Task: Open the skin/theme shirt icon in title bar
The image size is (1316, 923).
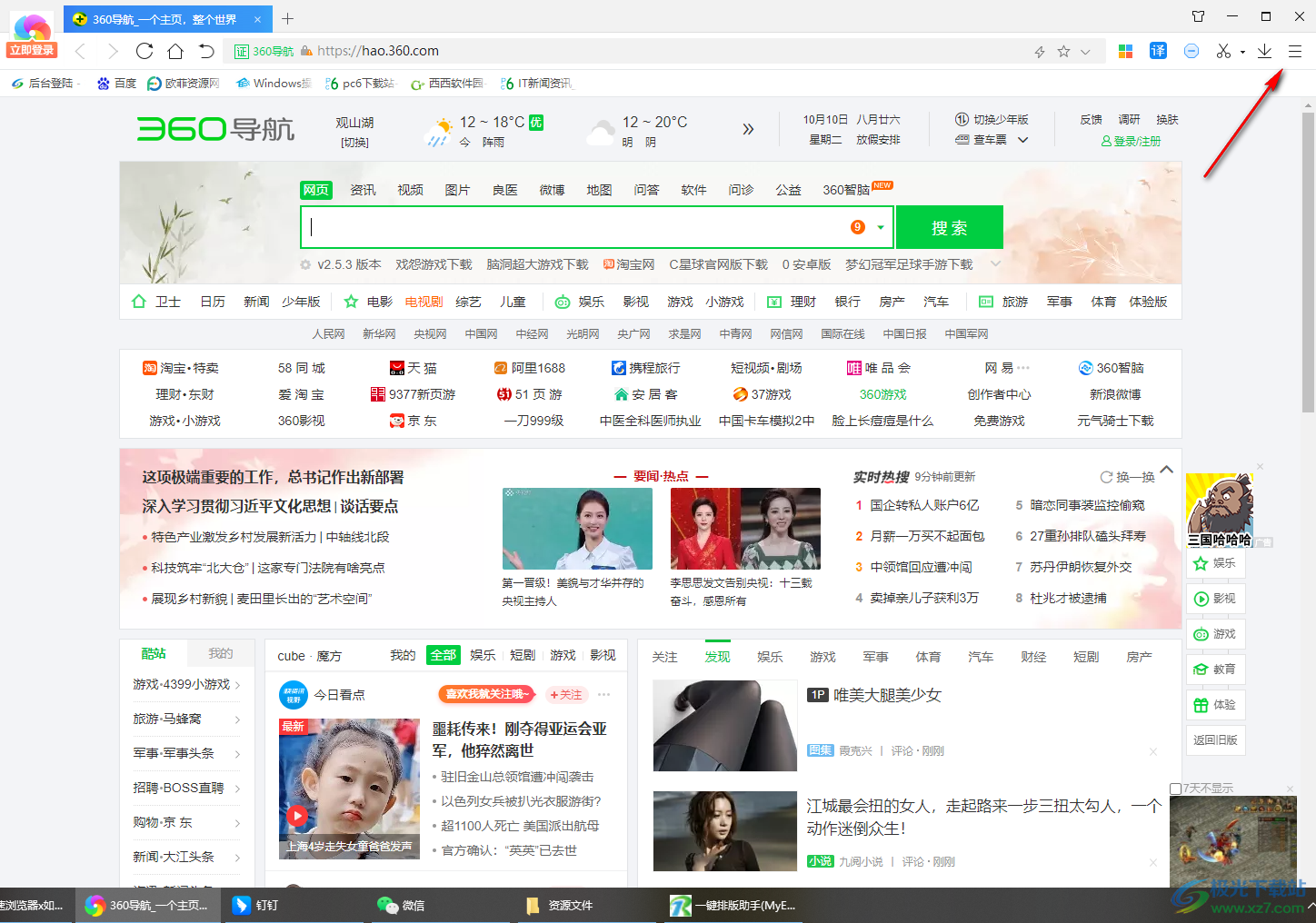Action: pos(1198,16)
